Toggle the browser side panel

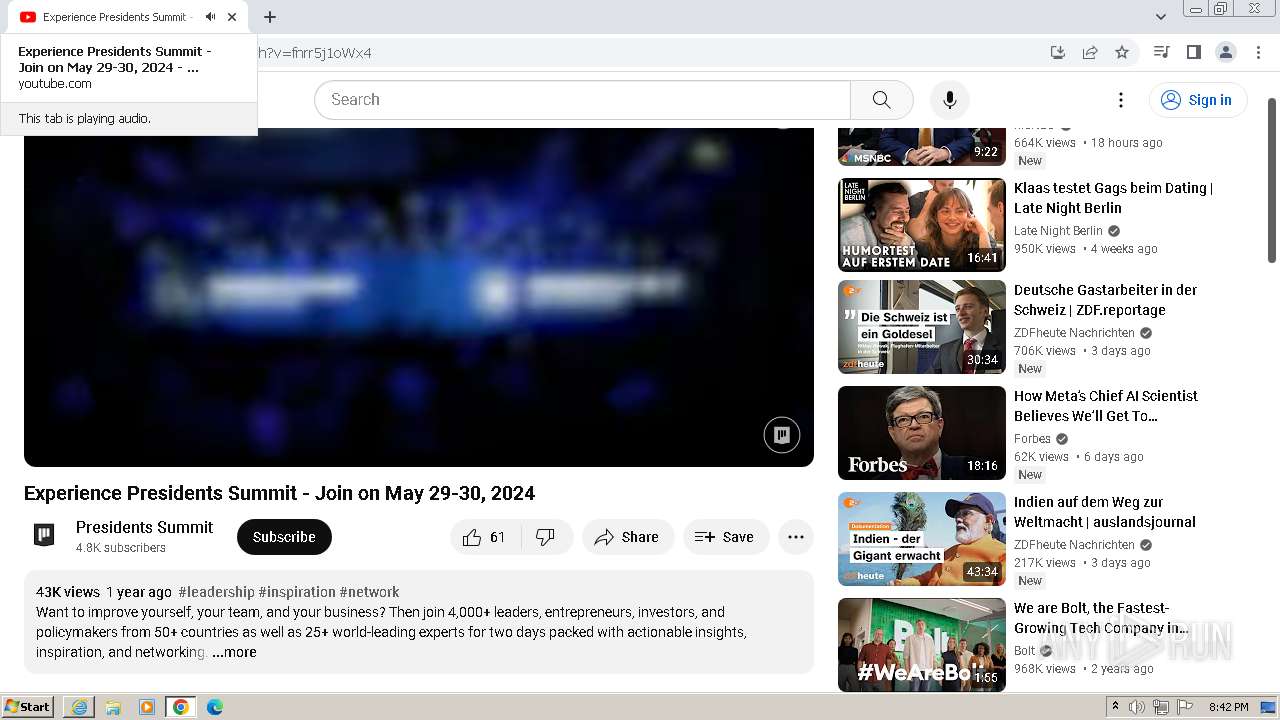(1193, 52)
